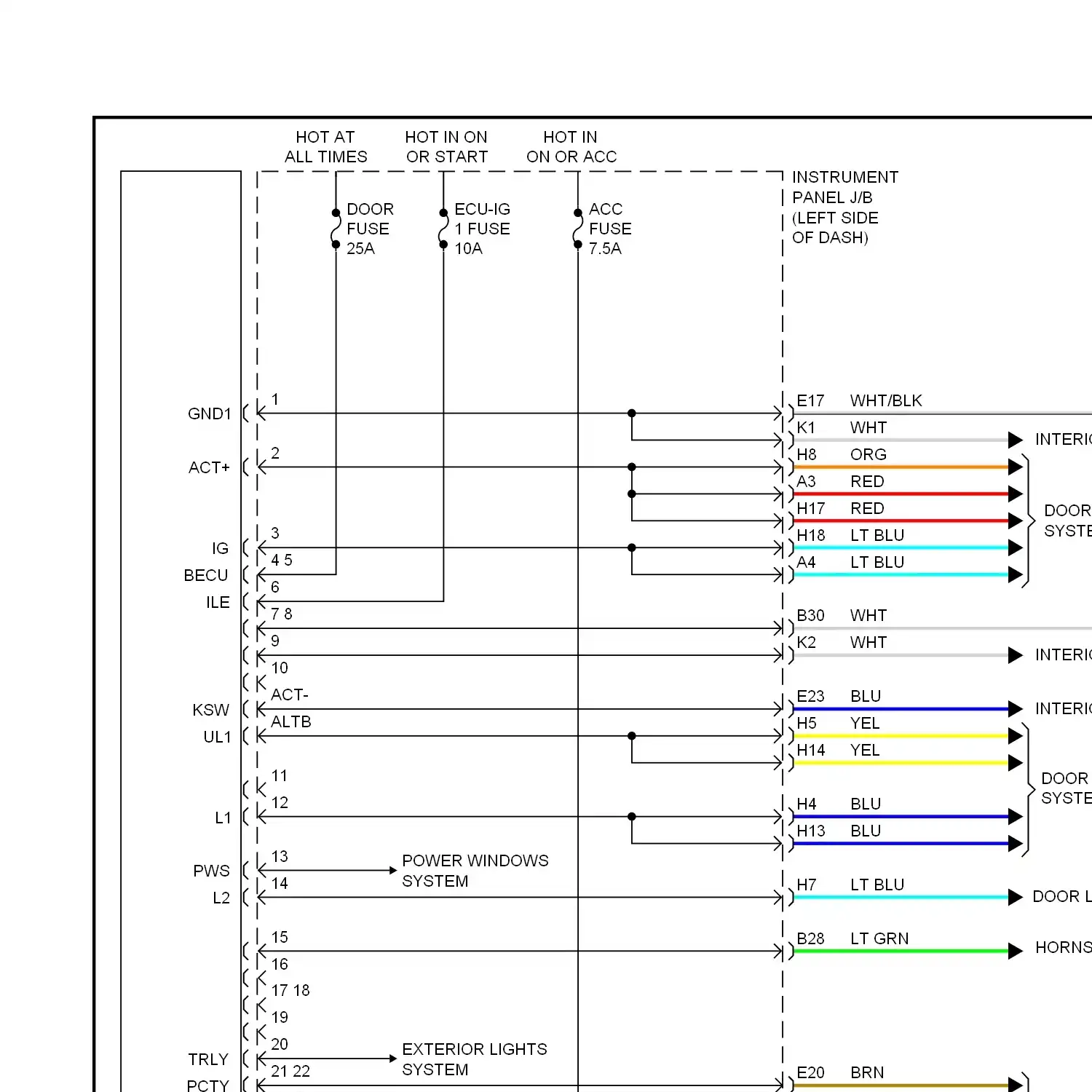Select the LT GRN wire color label
The width and height of the screenshot is (1092, 1092).
tap(879, 938)
